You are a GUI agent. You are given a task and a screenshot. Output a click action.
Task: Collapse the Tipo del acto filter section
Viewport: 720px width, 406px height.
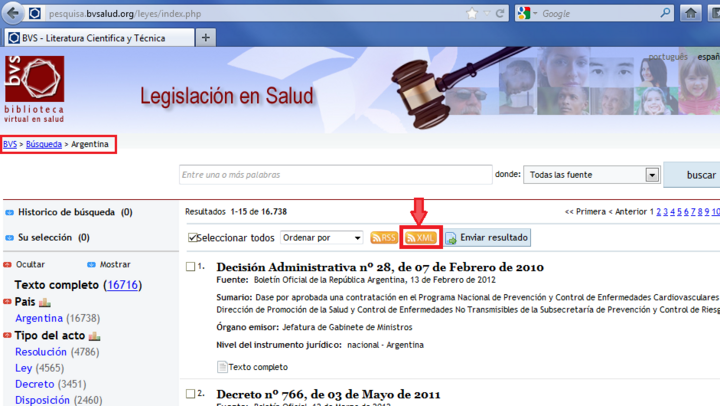pyautogui.click(x=7, y=335)
